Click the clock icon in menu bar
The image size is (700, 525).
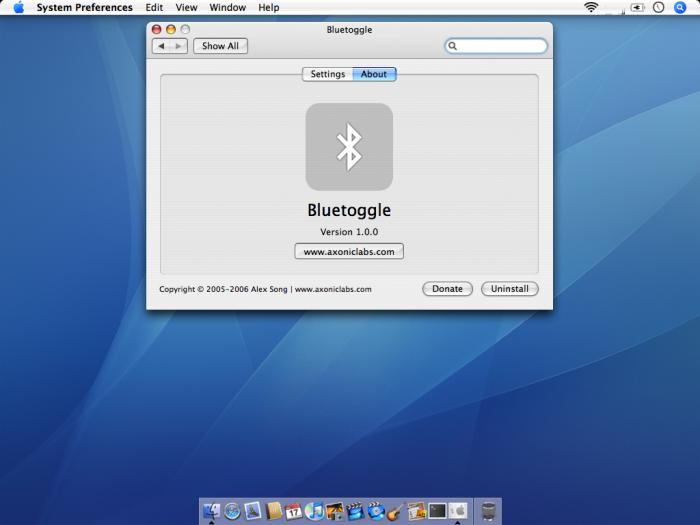tap(658, 7)
